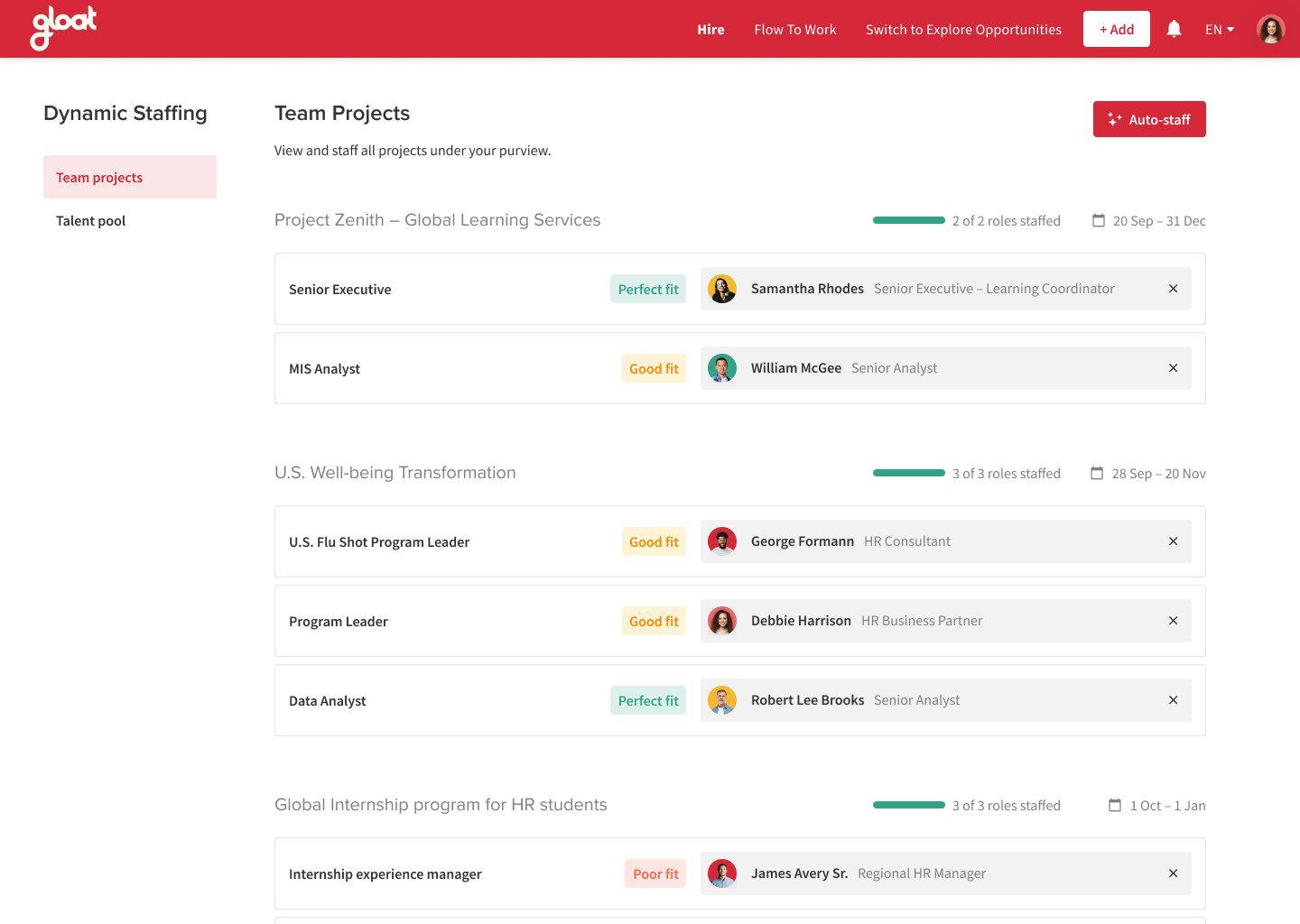Click Robert Lee Brooks' profile photo
Image resolution: width=1300 pixels, height=924 pixels.
tap(722, 700)
